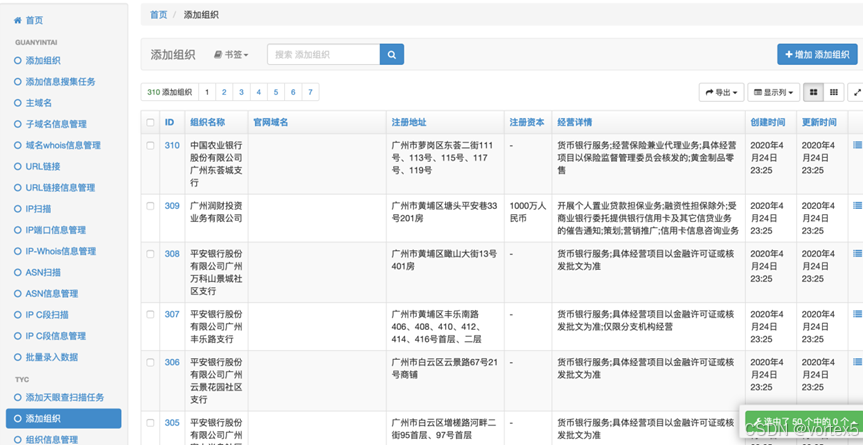The image size is (863, 445).
Task: Open ID link 306
Action: click(x=172, y=362)
